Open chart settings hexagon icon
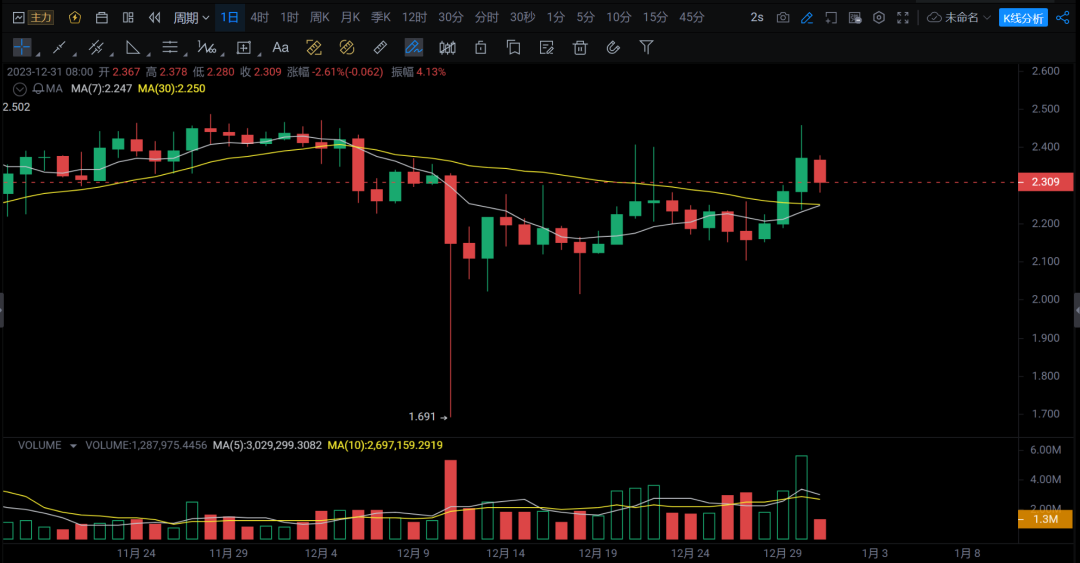This screenshot has height=563, width=1080. tap(879, 17)
